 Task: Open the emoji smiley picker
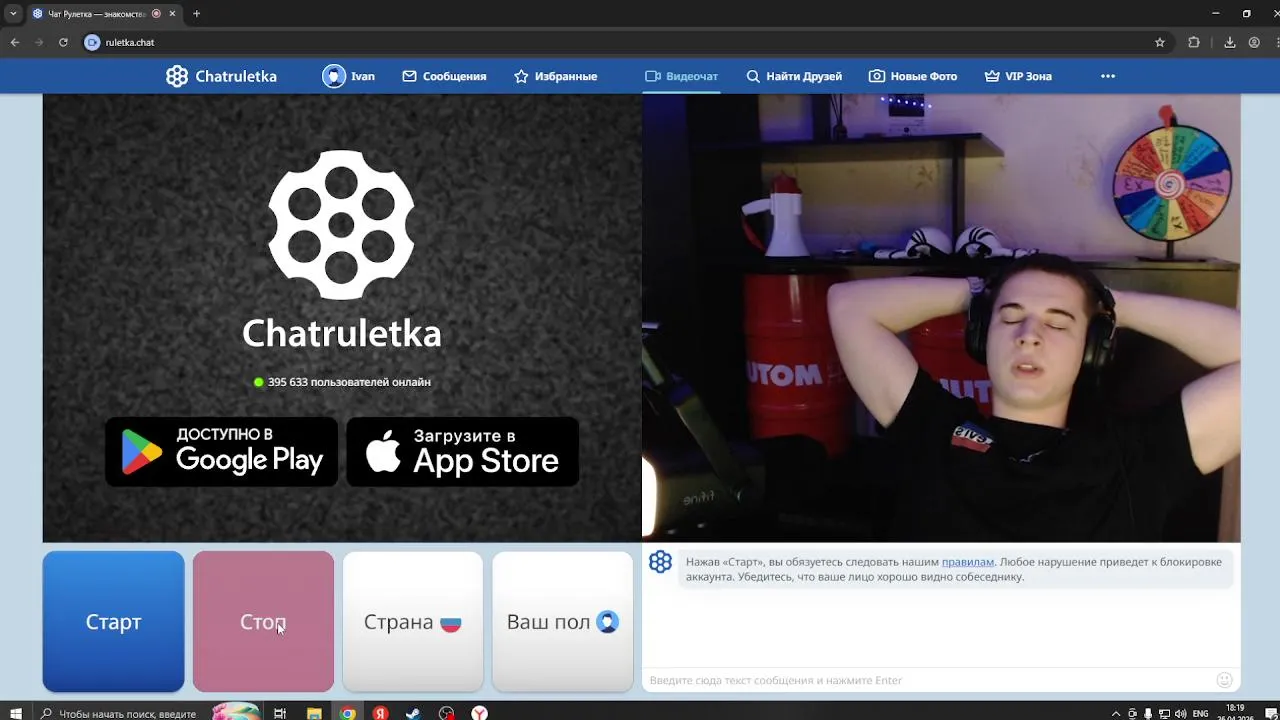(1224, 680)
